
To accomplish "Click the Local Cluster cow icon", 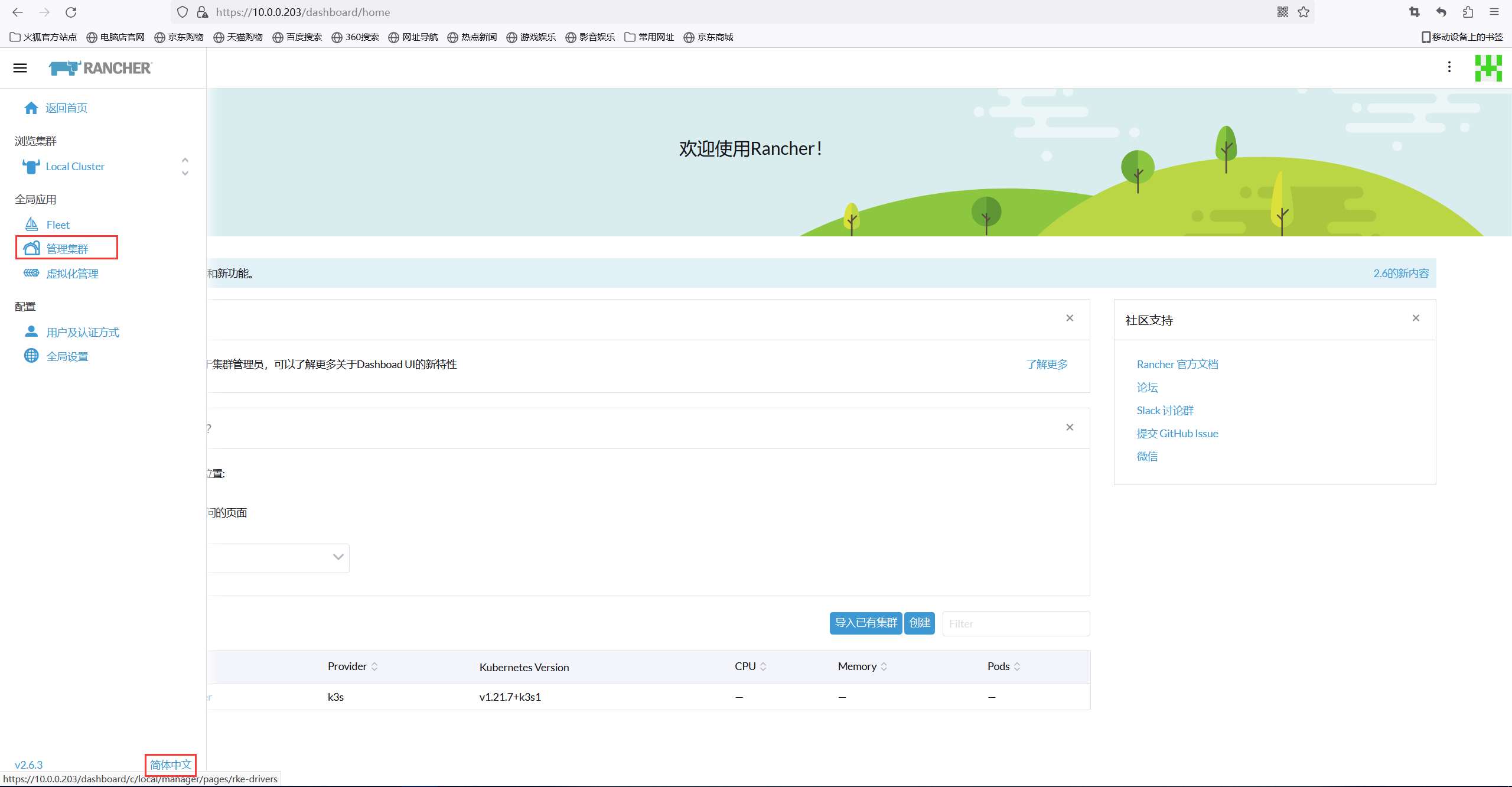I will click(x=31, y=167).
